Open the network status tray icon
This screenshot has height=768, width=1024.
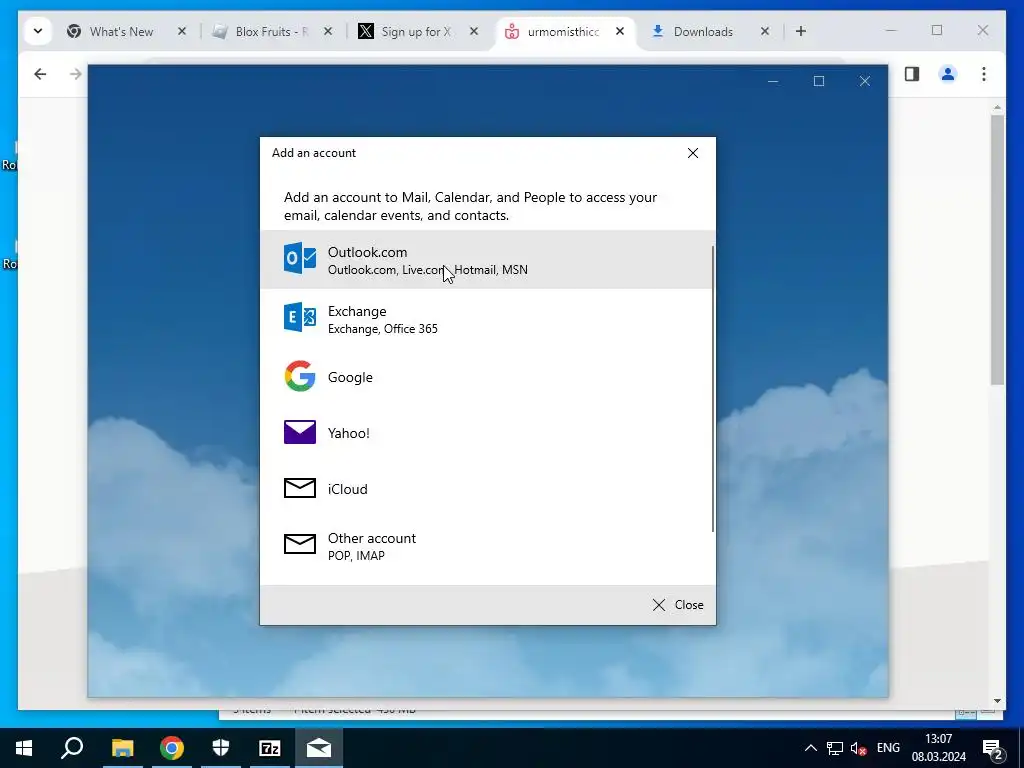[835, 748]
